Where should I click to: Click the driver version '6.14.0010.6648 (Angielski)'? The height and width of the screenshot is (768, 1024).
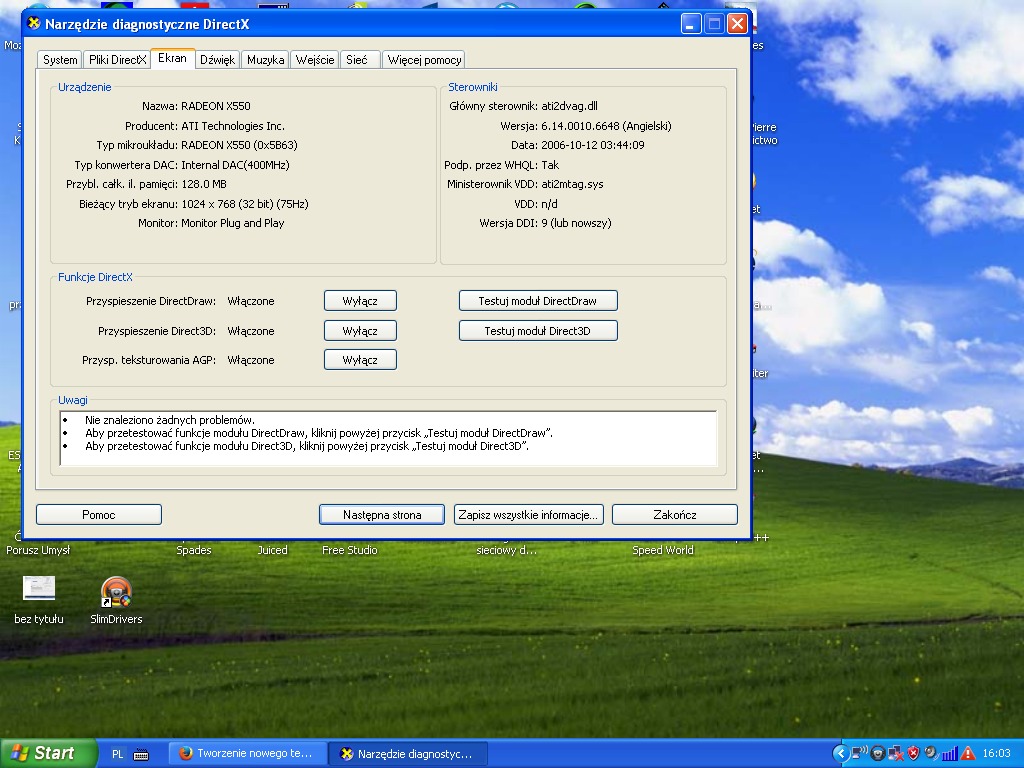tap(606, 126)
